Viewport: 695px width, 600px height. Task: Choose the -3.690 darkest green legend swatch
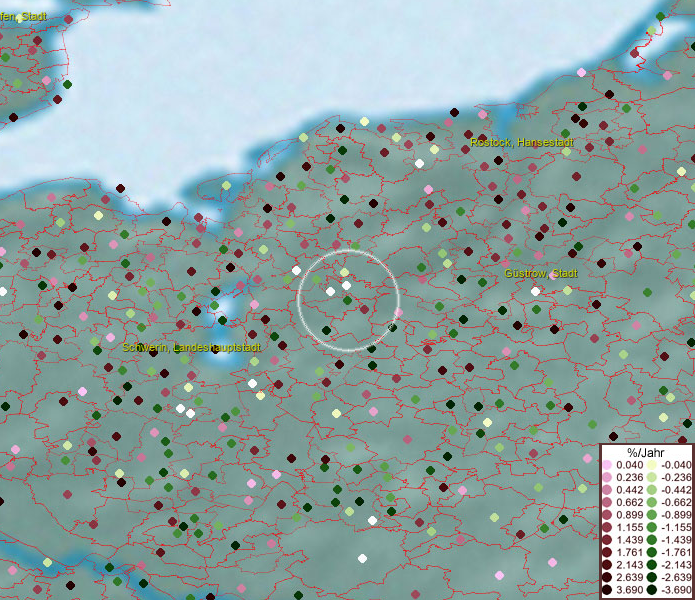coord(651,591)
